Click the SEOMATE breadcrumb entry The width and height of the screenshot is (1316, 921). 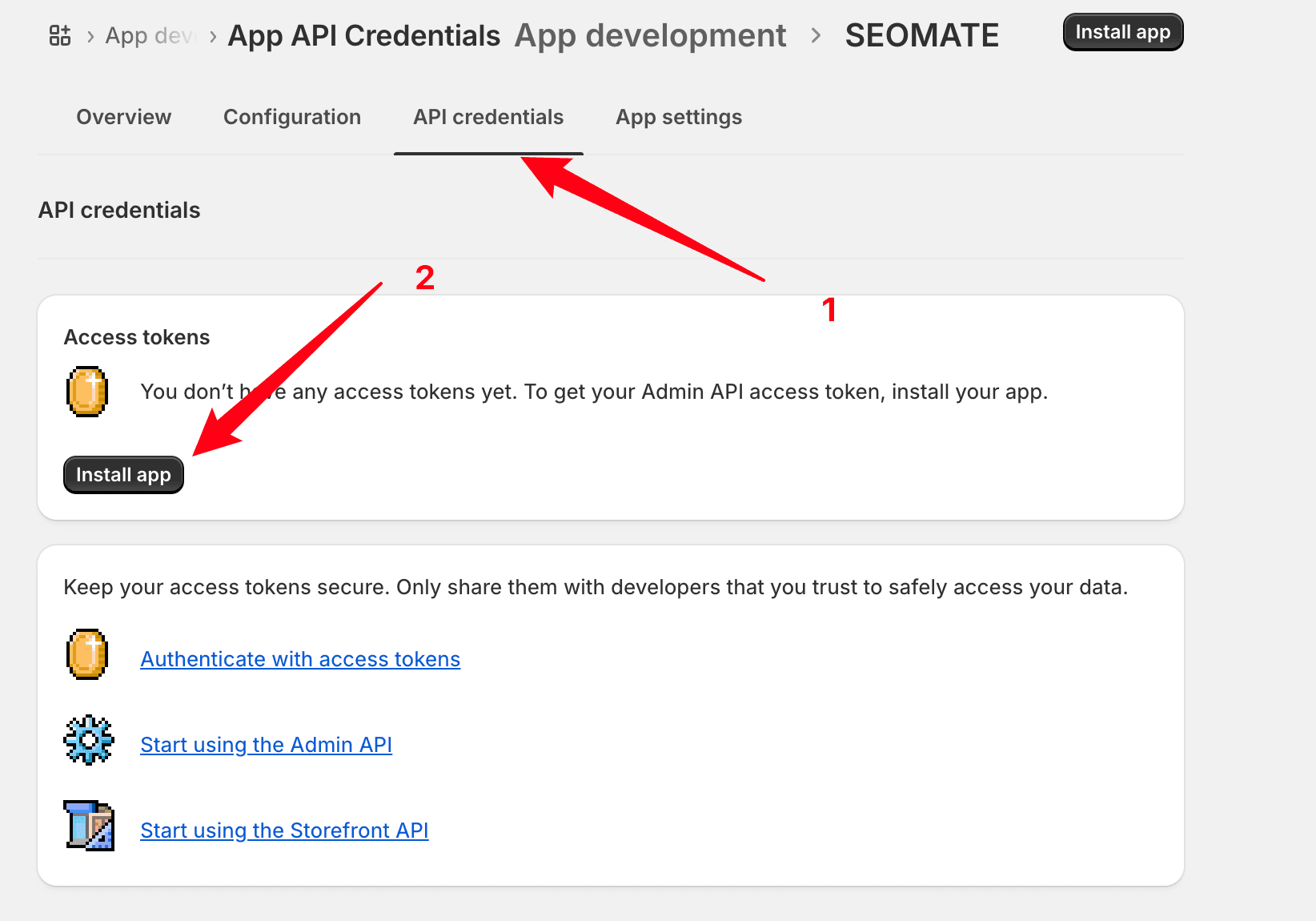pos(921,35)
